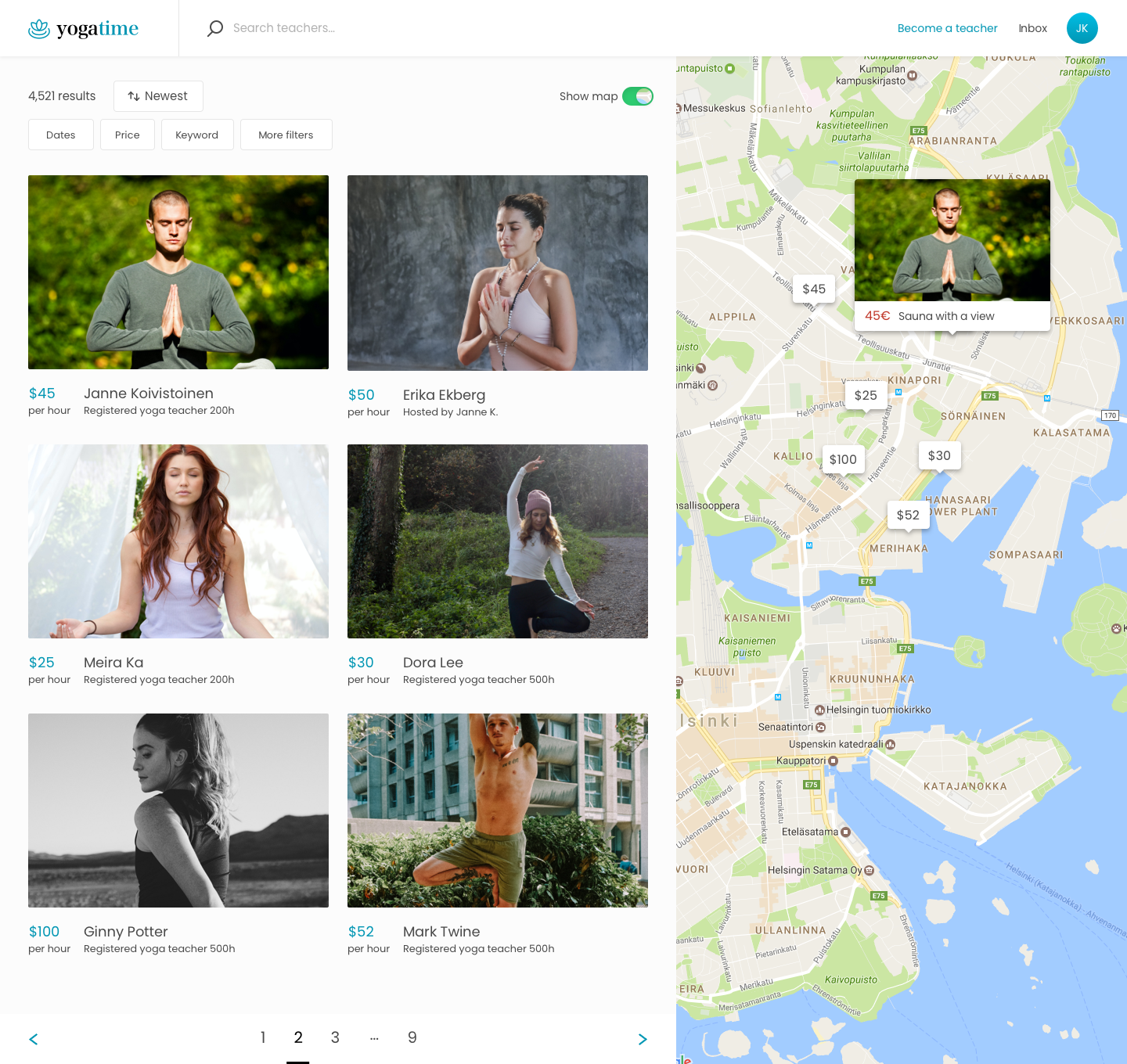The image size is (1127, 1064).
Task: Open the Price filter
Action: (x=127, y=135)
